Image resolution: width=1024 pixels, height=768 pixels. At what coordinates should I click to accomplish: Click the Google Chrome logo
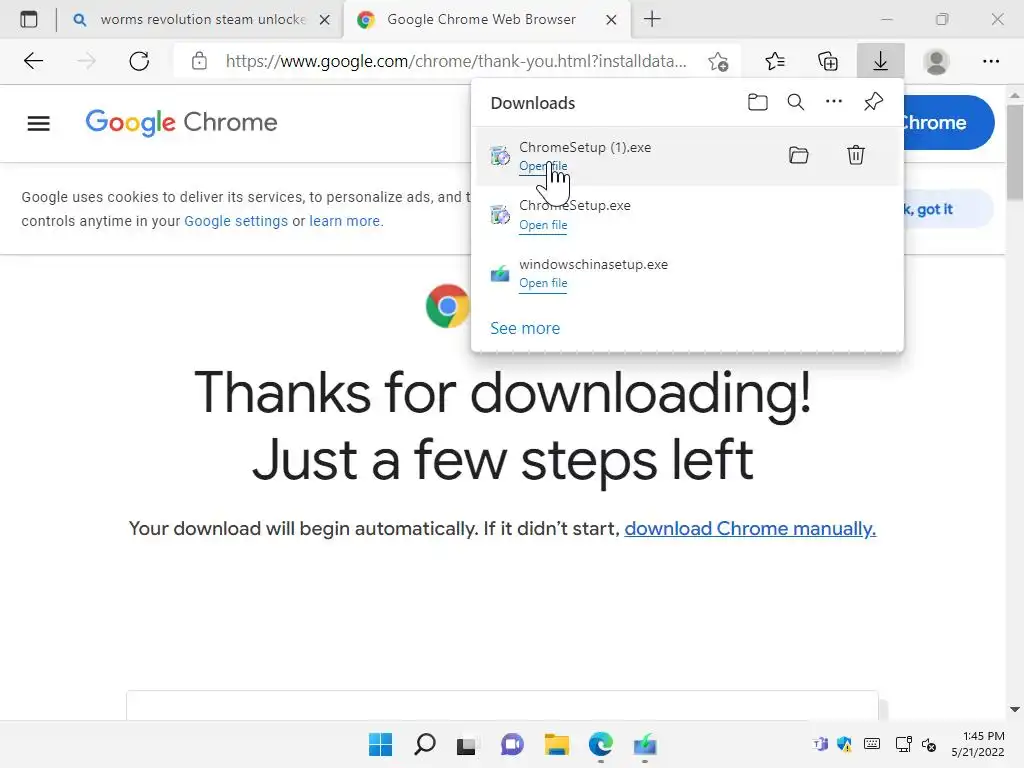click(182, 122)
